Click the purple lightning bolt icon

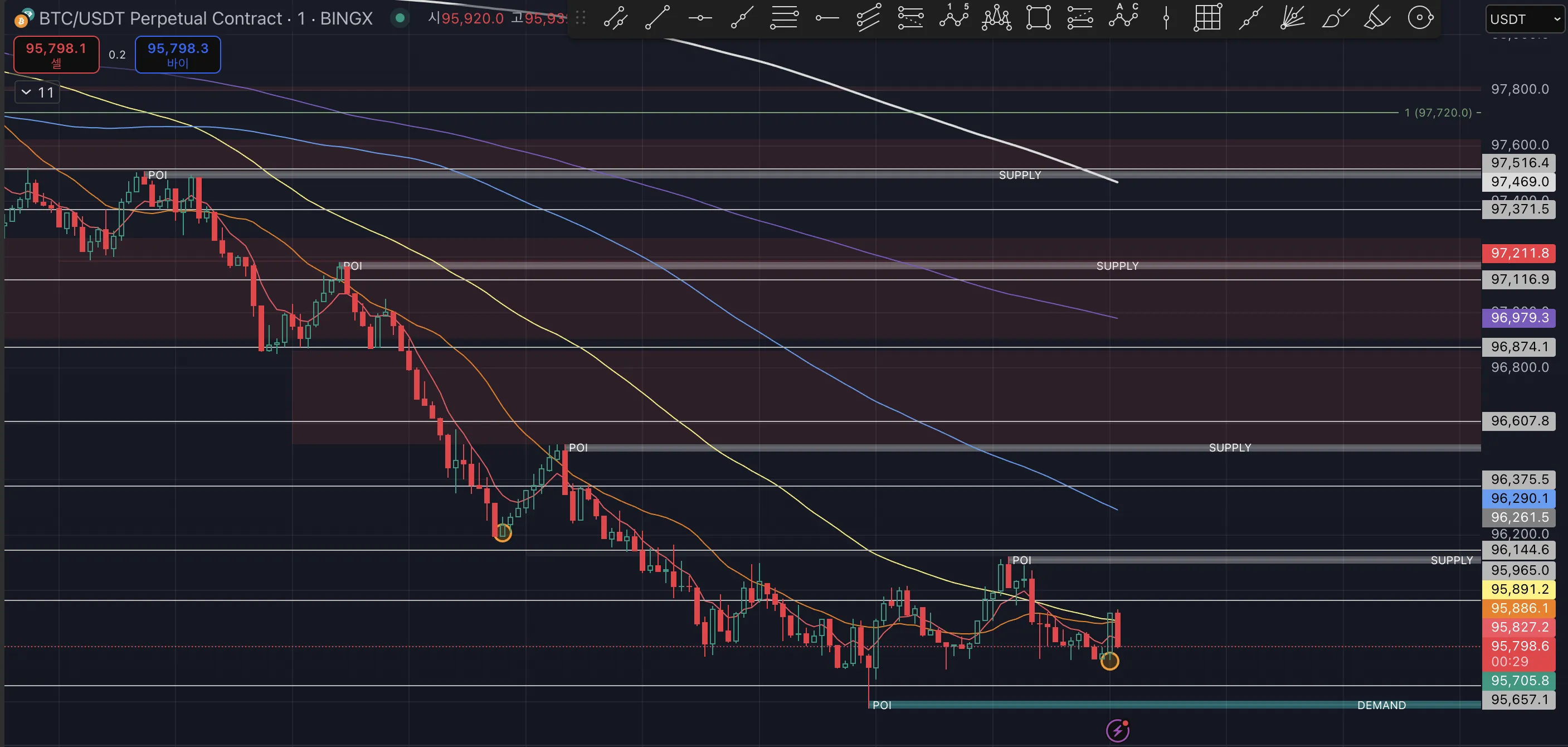tap(1118, 731)
